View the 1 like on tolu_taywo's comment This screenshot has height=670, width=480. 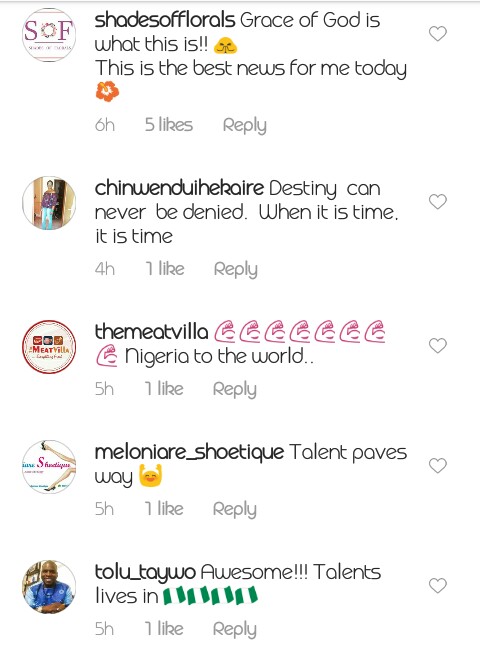tap(164, 629)
